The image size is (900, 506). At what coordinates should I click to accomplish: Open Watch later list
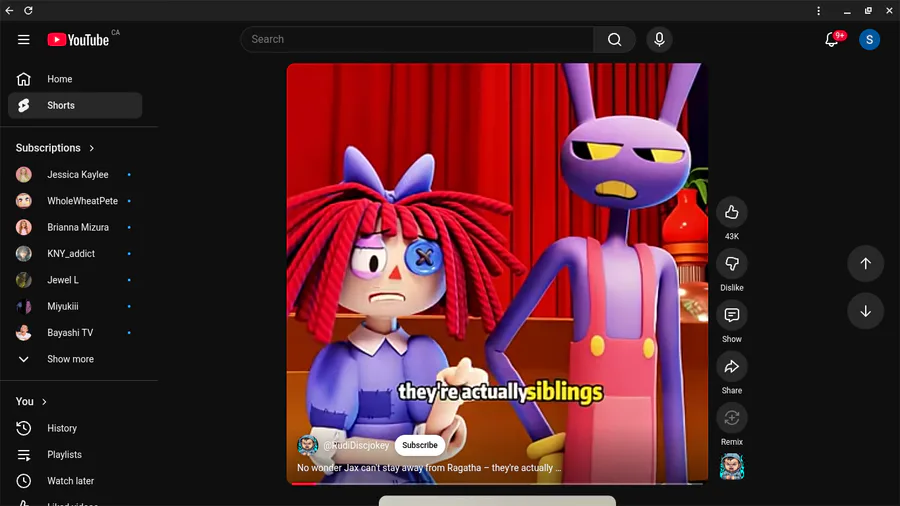pos(75,481)
